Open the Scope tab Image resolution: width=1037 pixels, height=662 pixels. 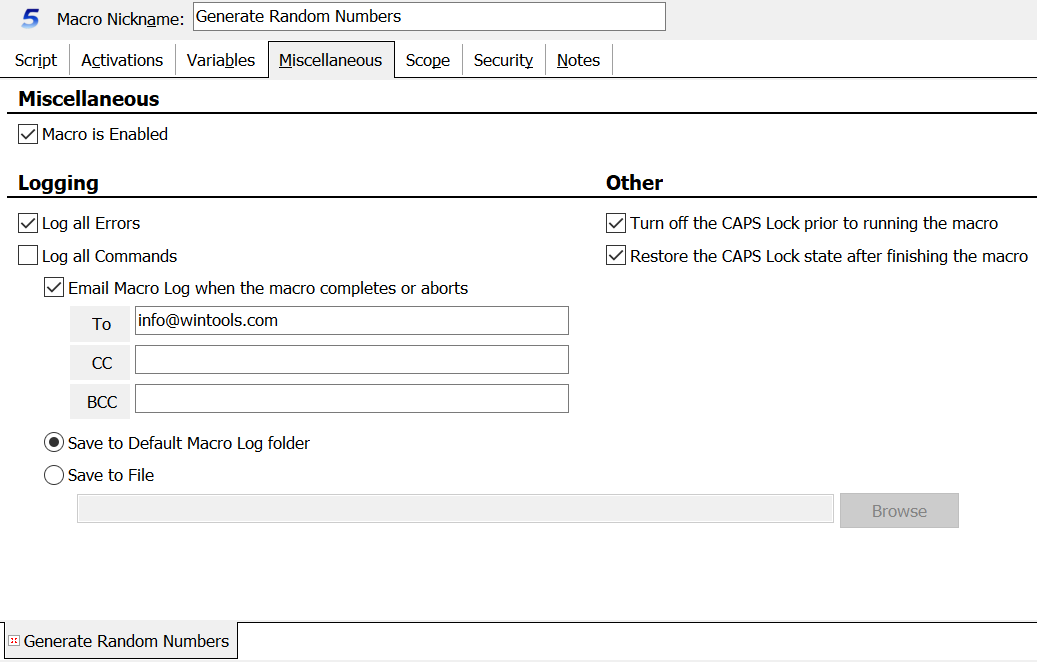coord(428,60)
